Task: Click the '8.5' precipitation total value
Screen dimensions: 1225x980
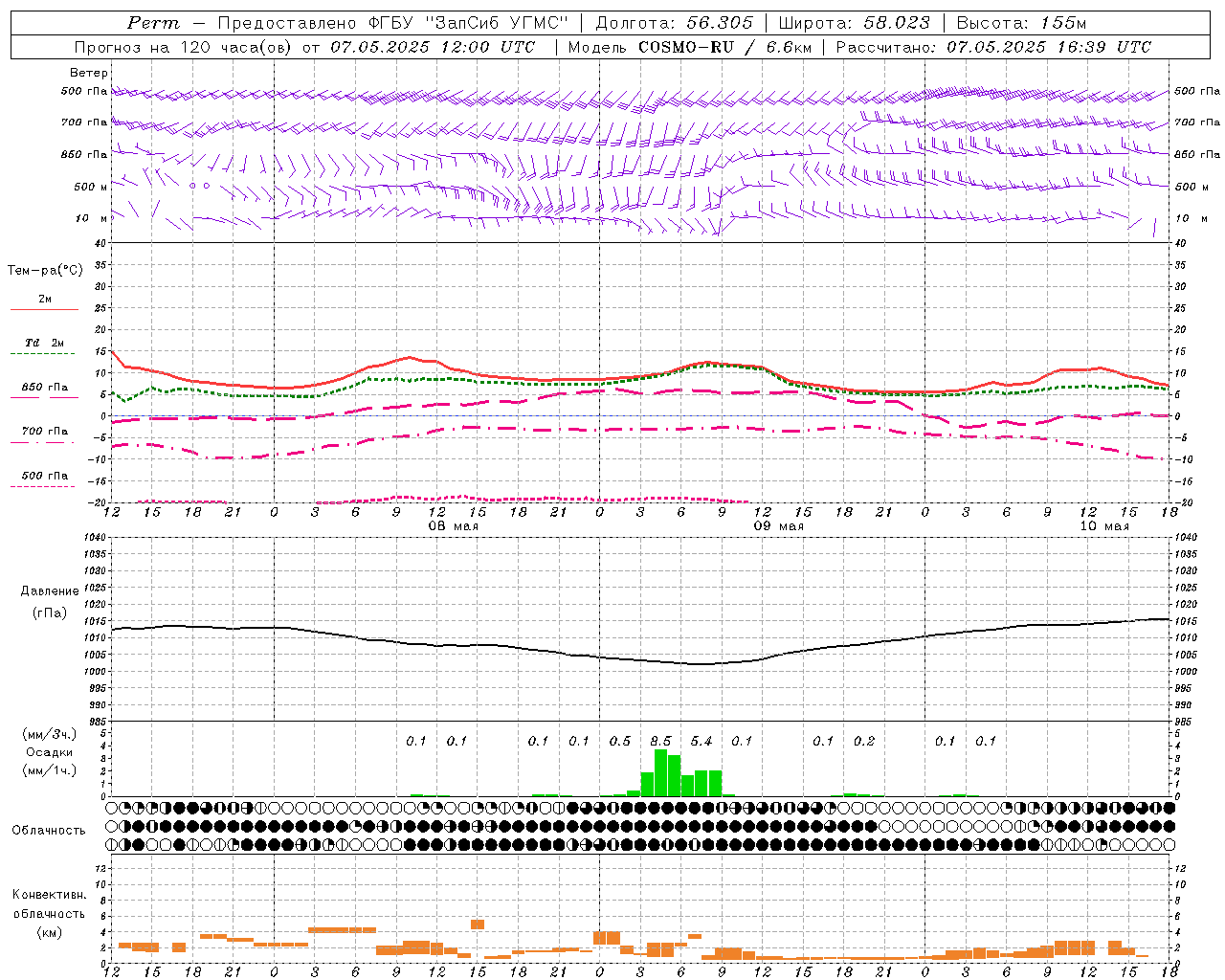Action: (x=660, y=741)
